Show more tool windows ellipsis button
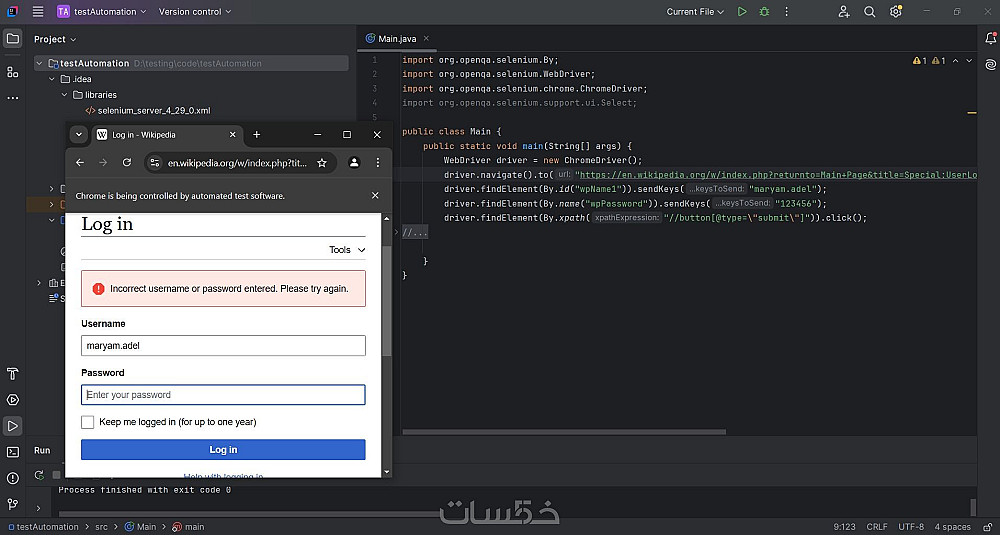 click(x=12, y=98)
